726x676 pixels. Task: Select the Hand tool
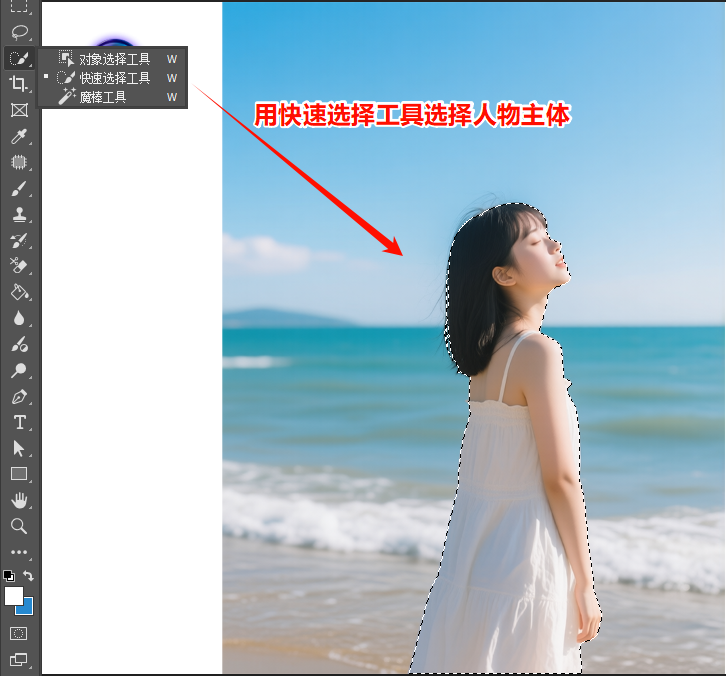pos(18,499)
